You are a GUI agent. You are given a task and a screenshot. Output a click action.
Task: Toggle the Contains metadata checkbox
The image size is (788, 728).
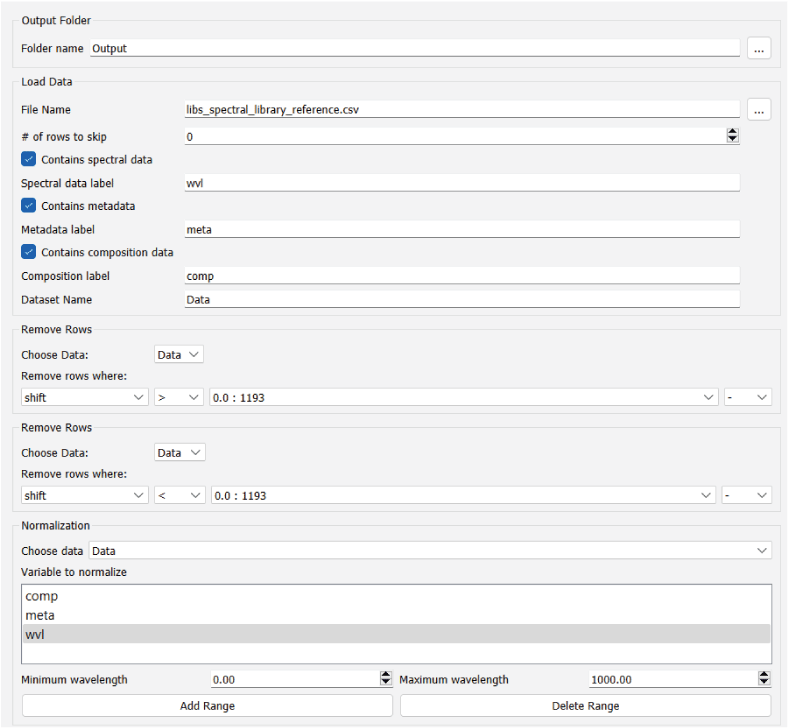(29, 206)
